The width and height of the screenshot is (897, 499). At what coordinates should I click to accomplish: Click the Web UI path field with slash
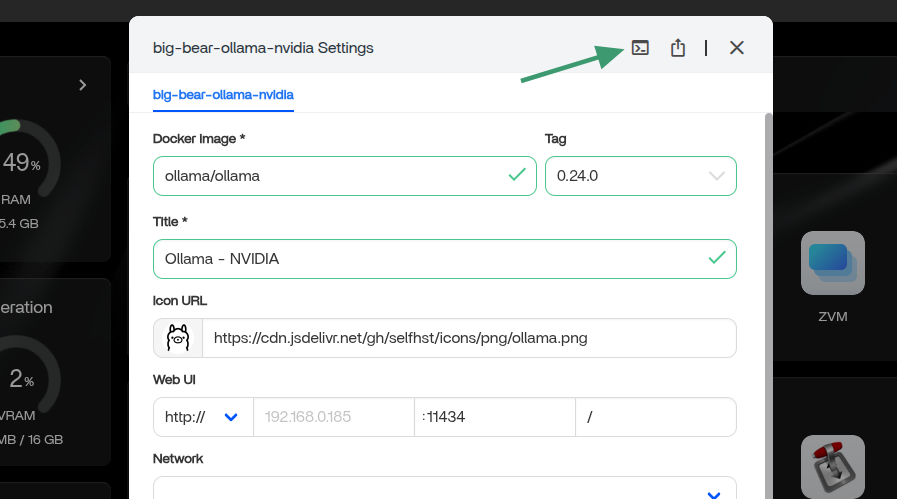pos(656,417)
